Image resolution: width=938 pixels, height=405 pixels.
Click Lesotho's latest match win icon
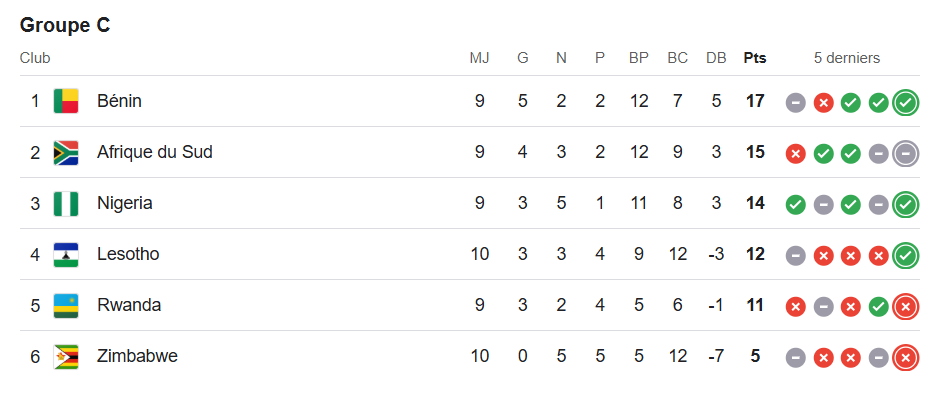click(906, 255)
